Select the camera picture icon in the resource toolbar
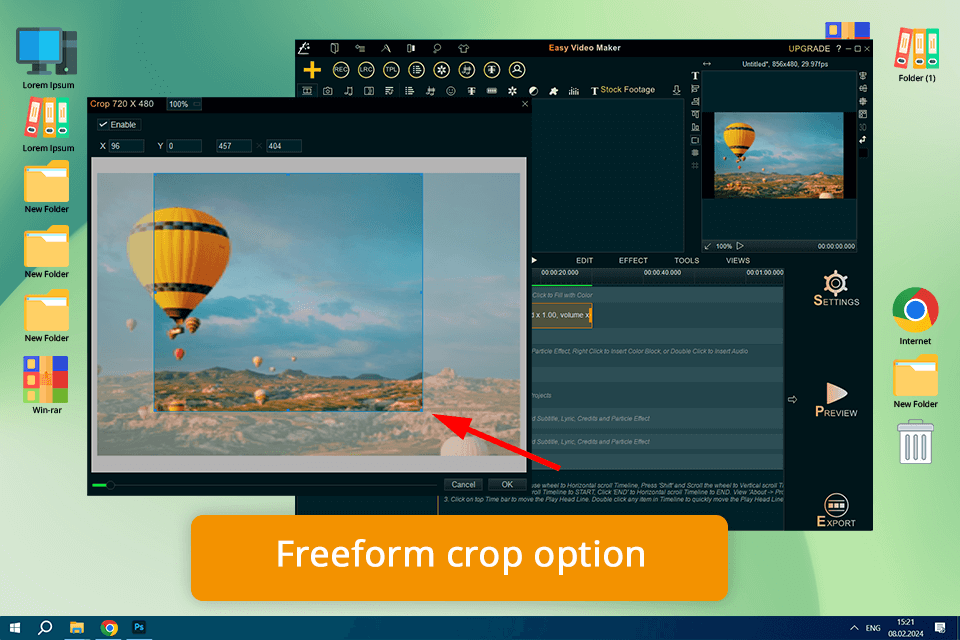 (328, 91)
